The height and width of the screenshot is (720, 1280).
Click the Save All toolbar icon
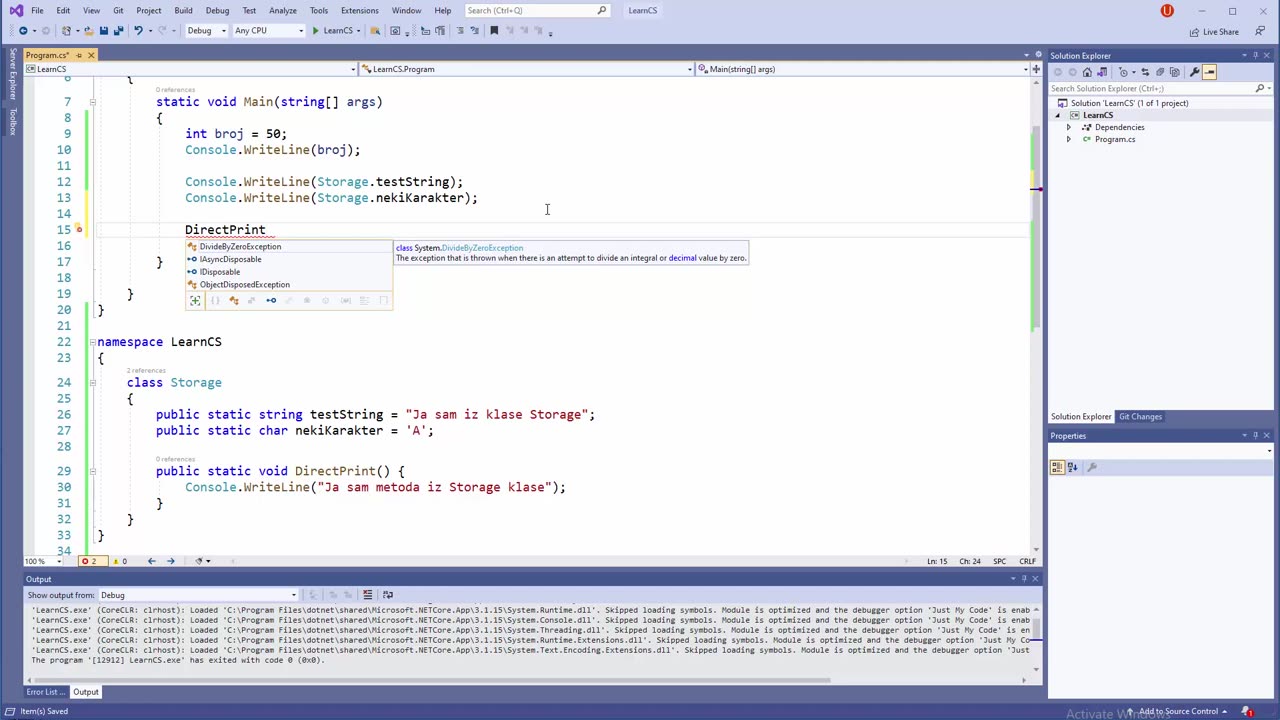[117, 31]
